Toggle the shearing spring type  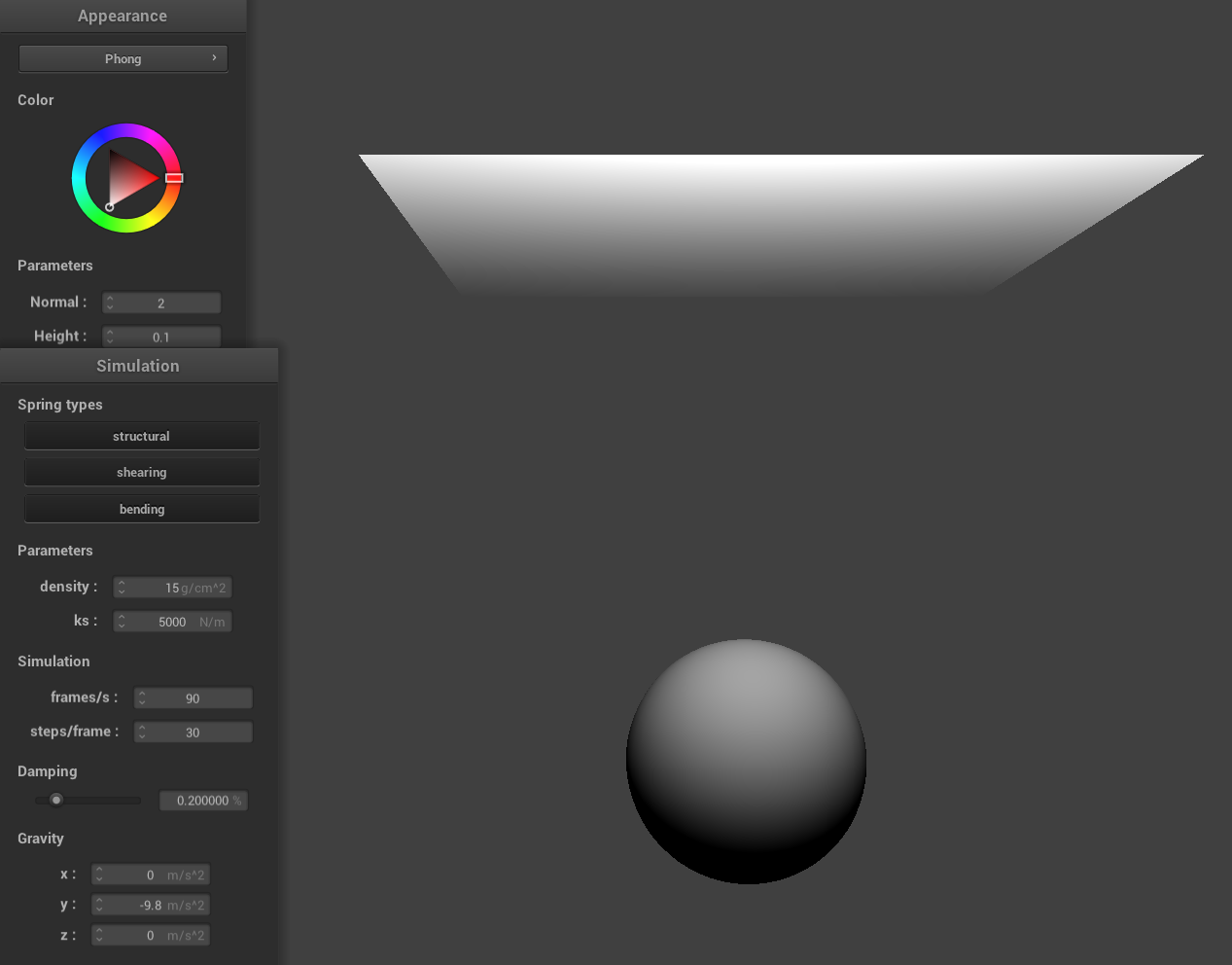tap(141, 472)
